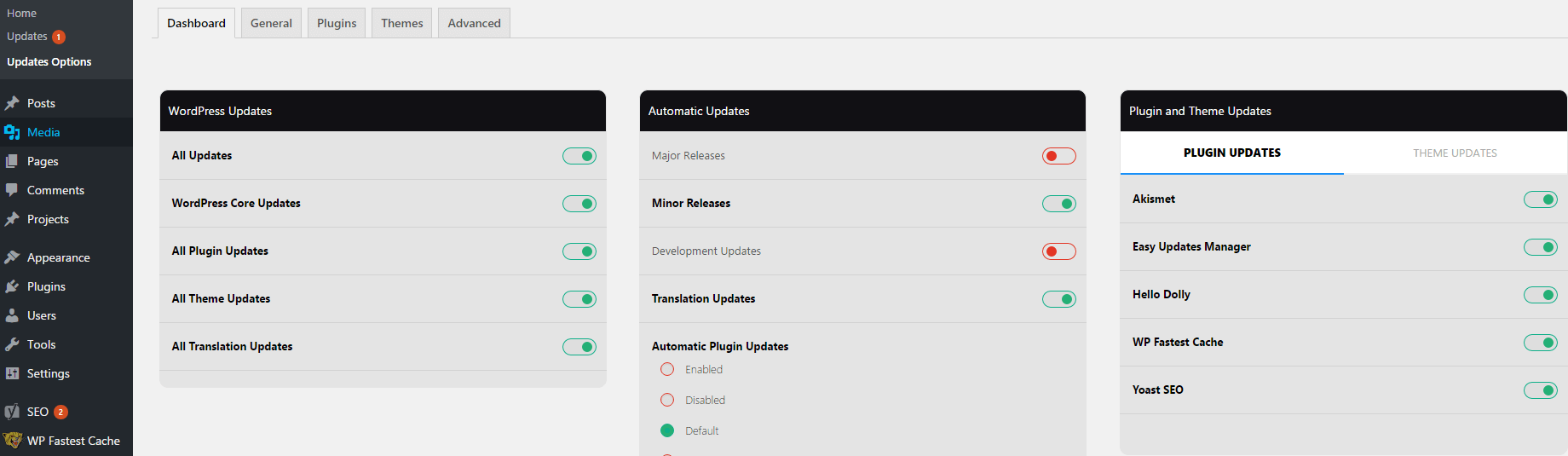Toggle automatic Translation Updates switch

tap(1059, 299)
